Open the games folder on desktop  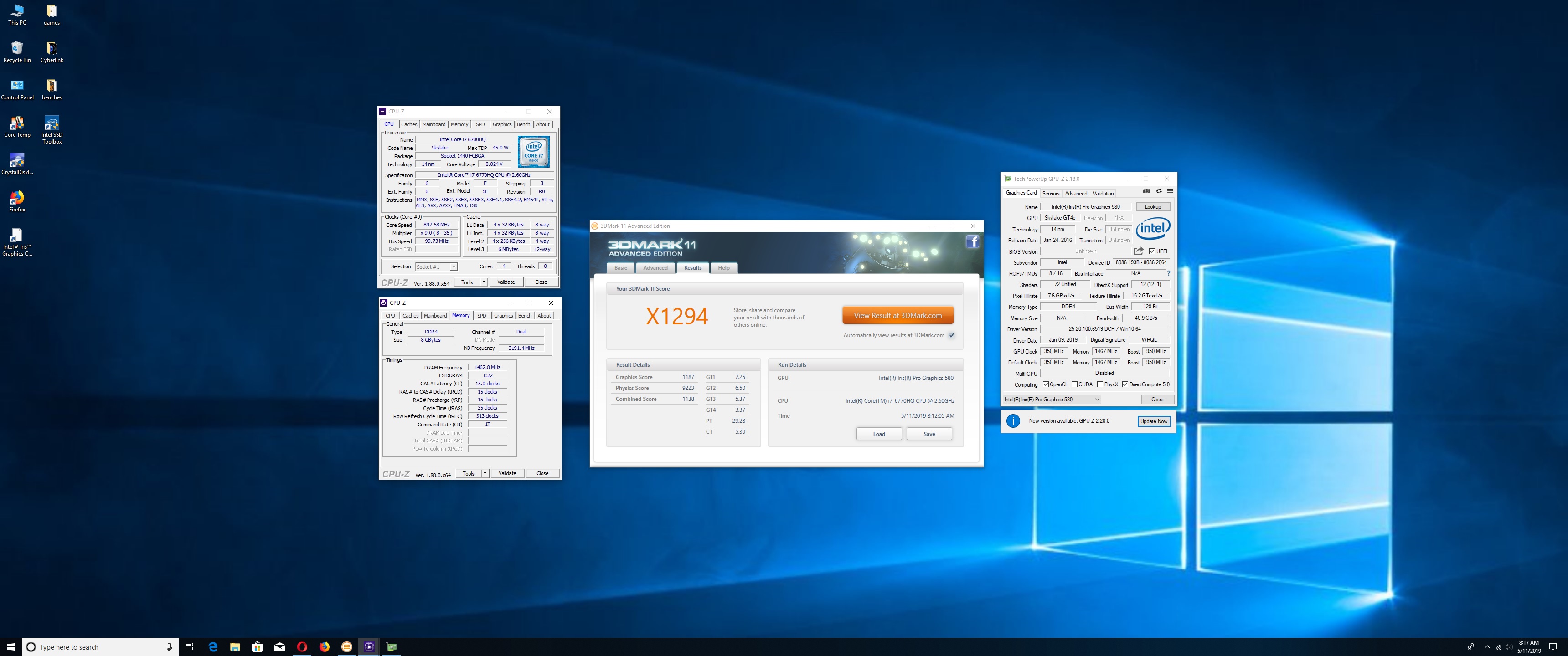[52, 15]
